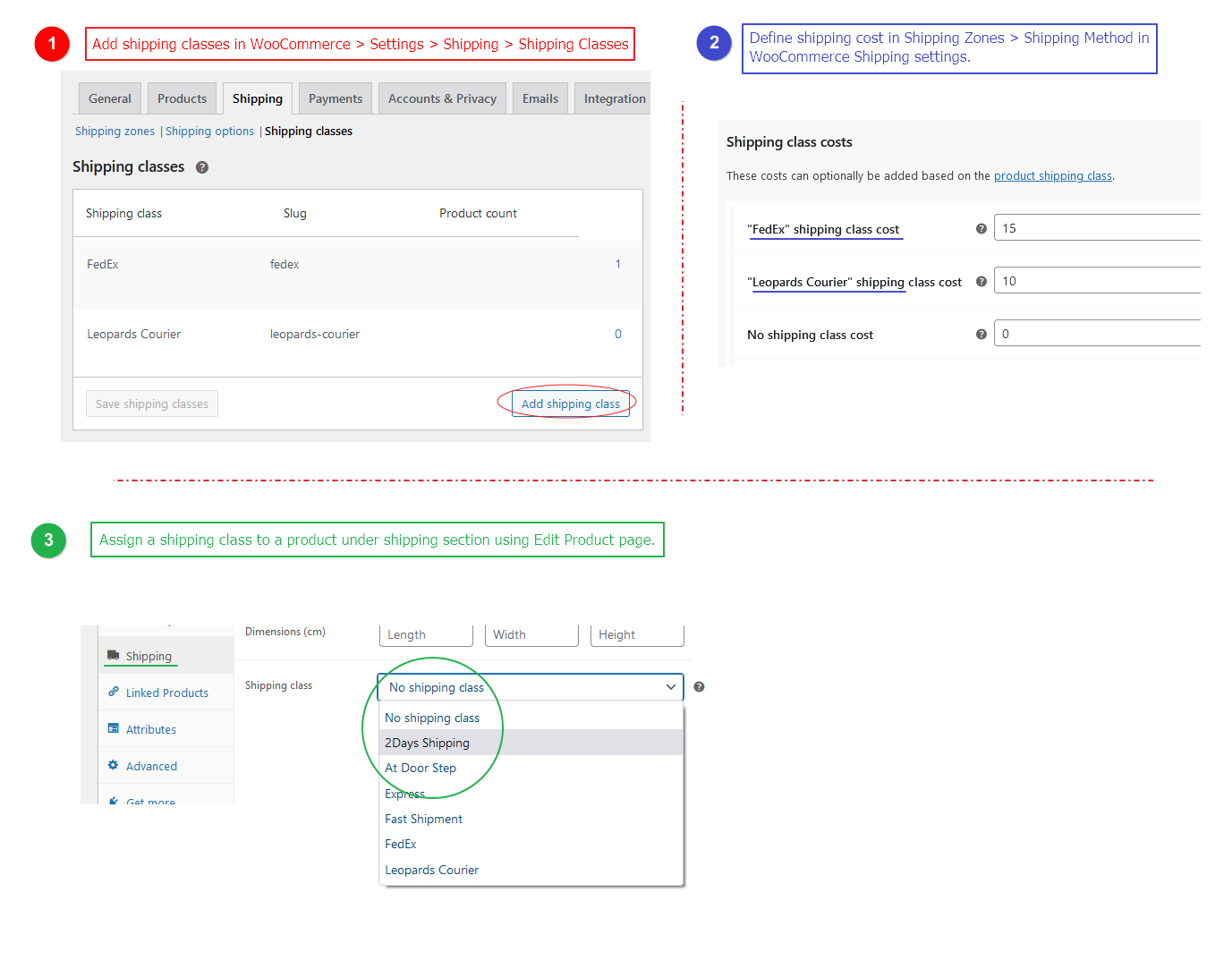Click the Product count column header
The width and height of the screenshot is (1232, 969).
pyautogui.click(x=478, y=213)
